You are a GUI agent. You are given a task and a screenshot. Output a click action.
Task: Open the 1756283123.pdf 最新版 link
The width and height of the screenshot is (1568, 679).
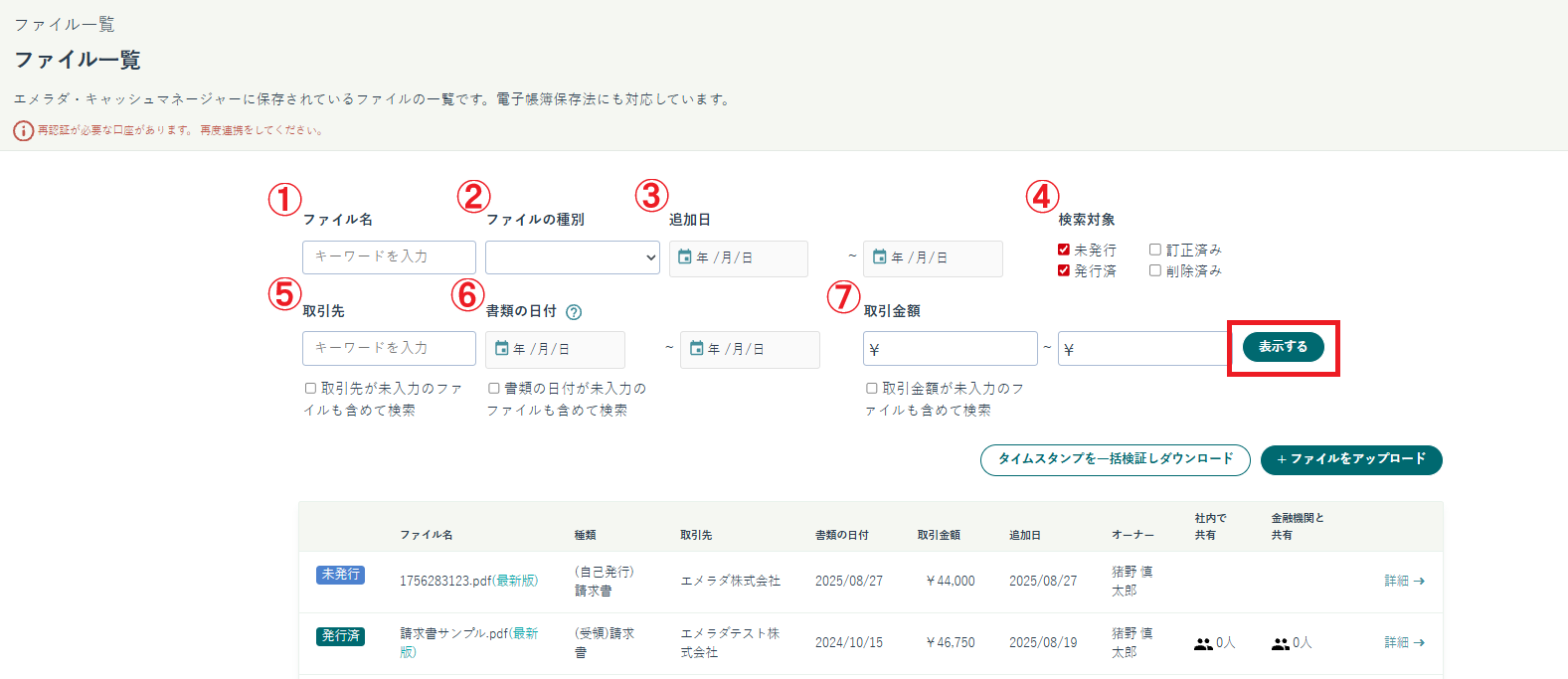pyautogui.click(x=516, y=581)
